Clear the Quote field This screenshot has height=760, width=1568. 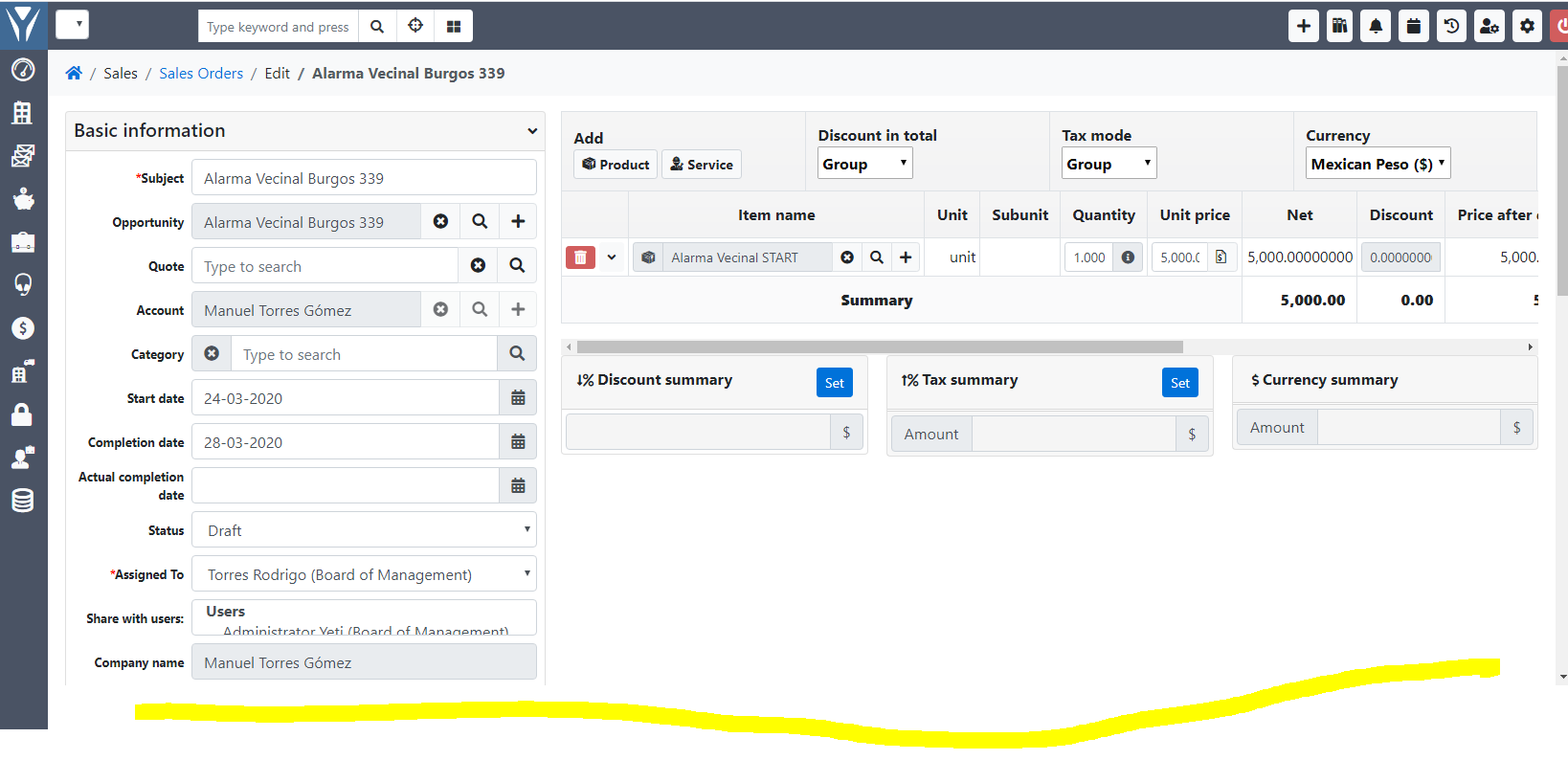[478, 265]
